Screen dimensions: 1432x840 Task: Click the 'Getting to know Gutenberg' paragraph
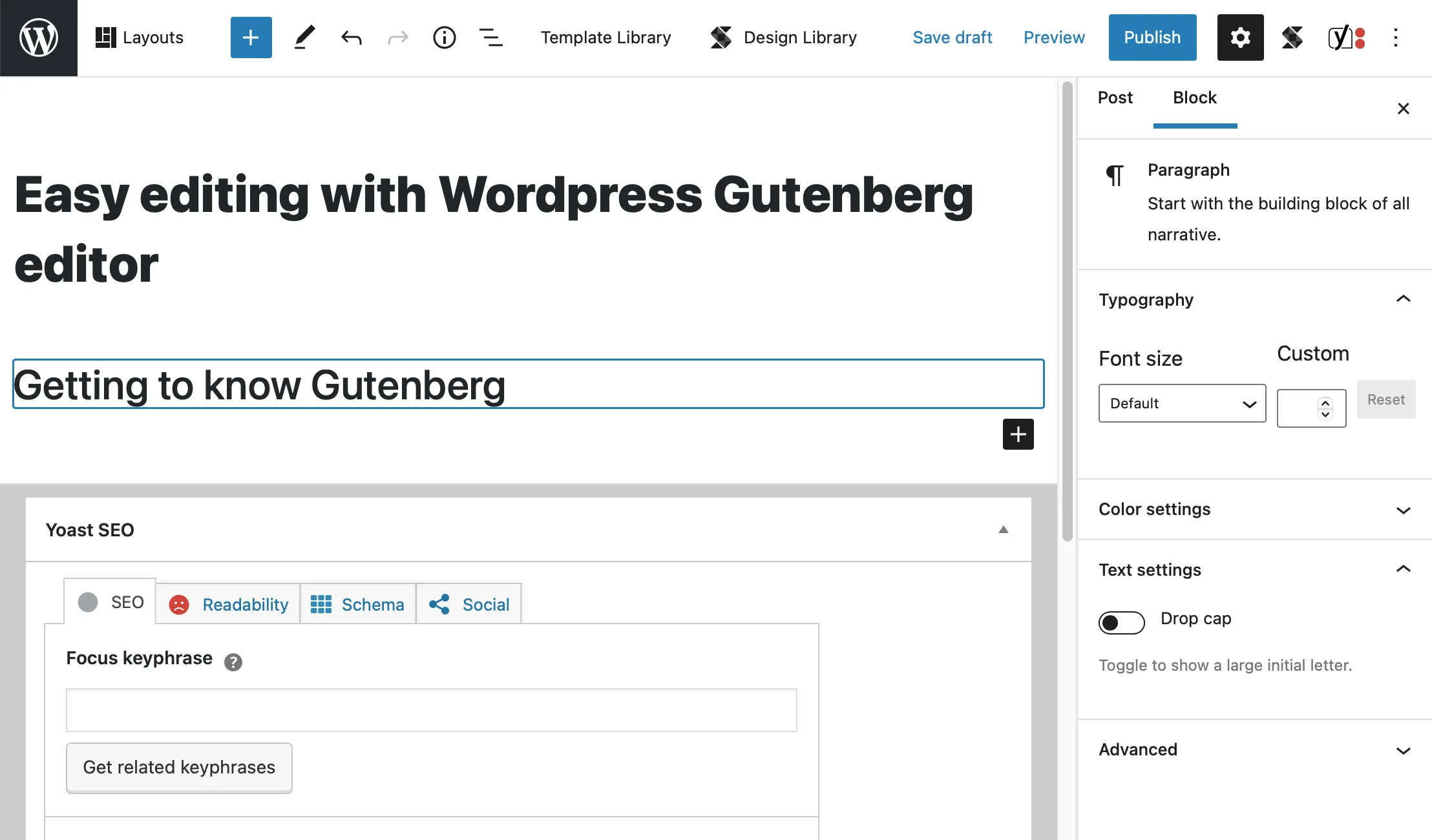(x=529, y=384)
